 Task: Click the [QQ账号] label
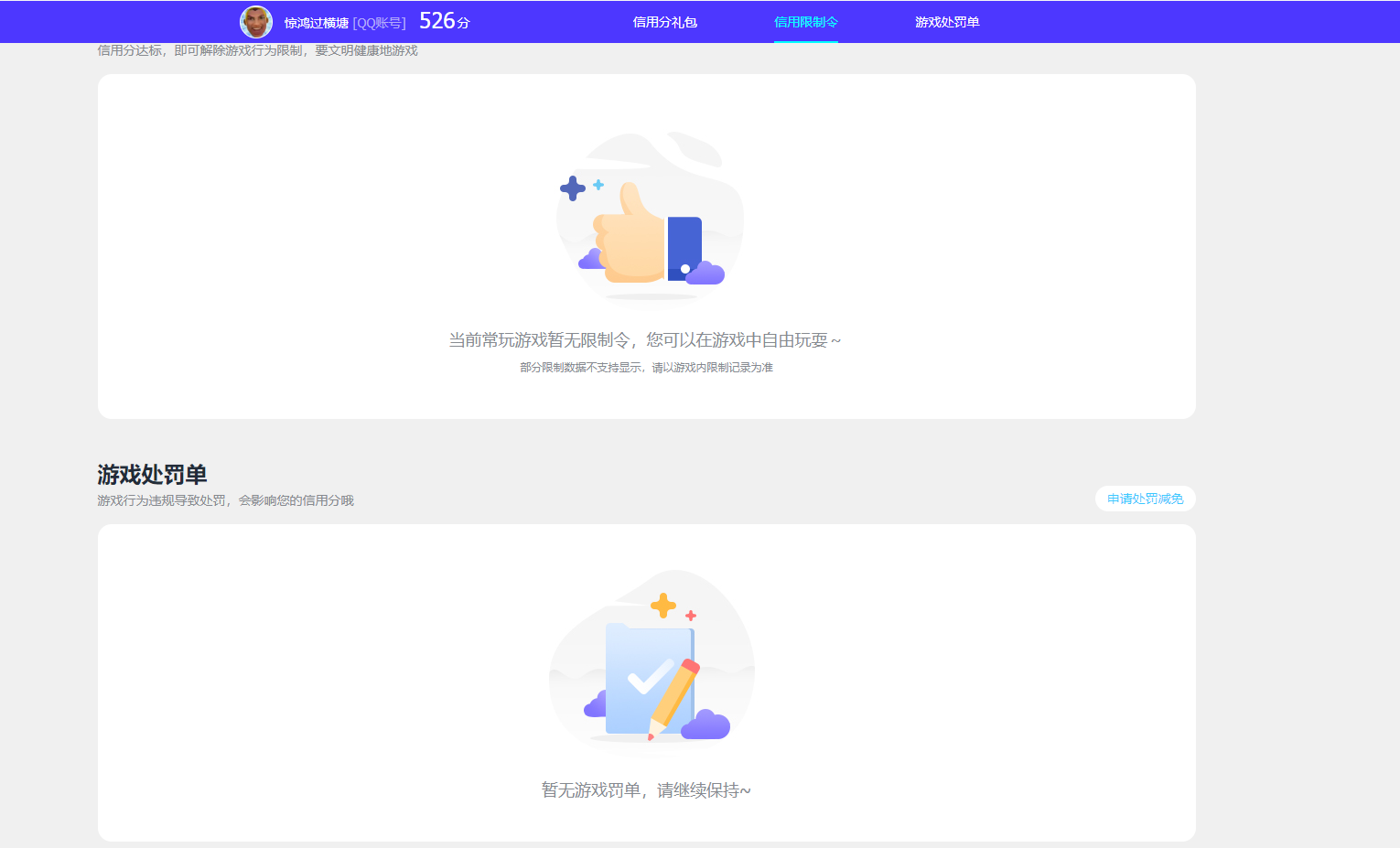click(x=379, y=23)
